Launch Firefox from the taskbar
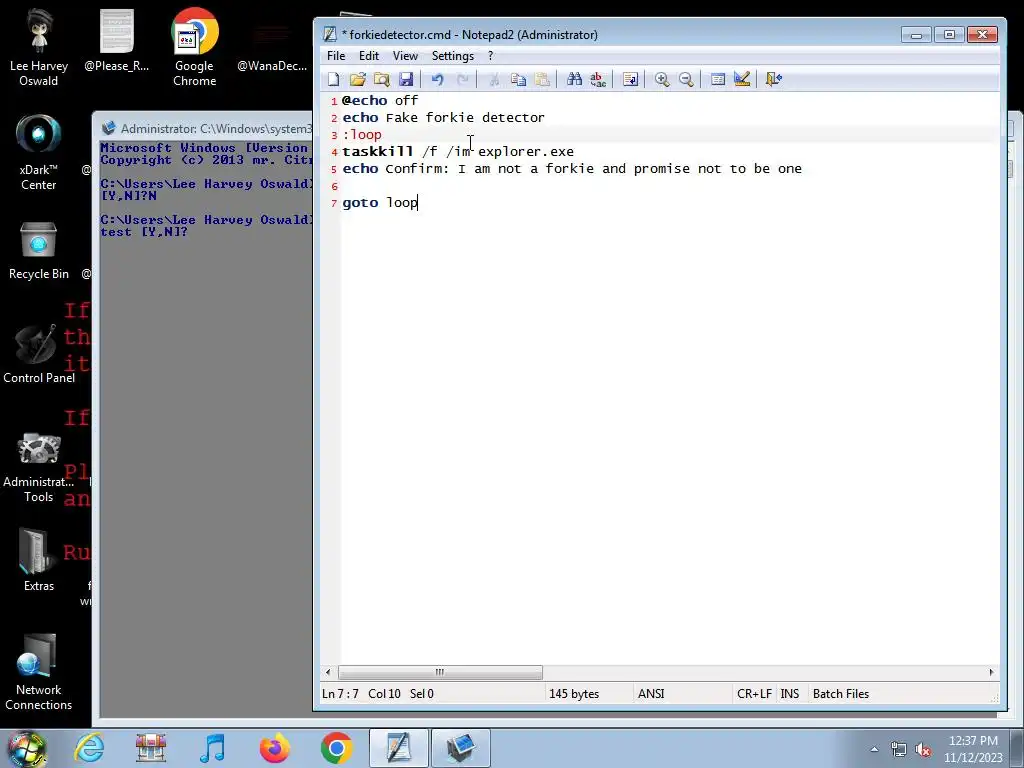This screenshot has width=1024, height=768. click(x=274, y=748)
